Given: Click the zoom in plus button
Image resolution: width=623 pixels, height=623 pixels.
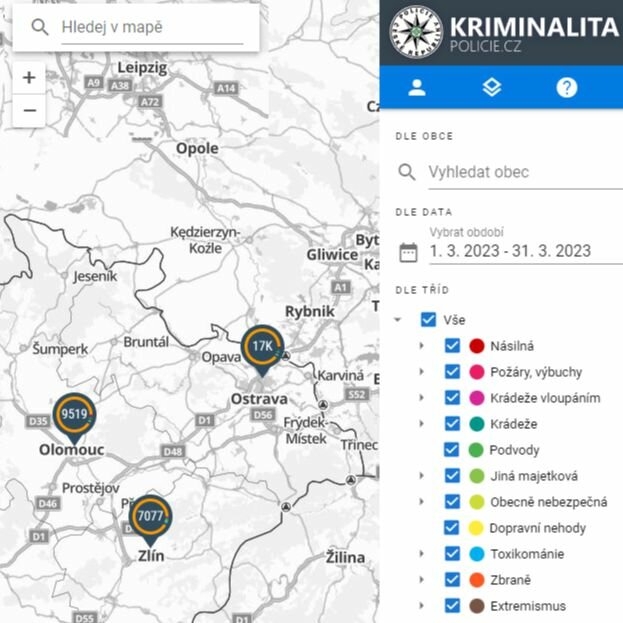Looking at the screenshot, I should click(29, 77).
